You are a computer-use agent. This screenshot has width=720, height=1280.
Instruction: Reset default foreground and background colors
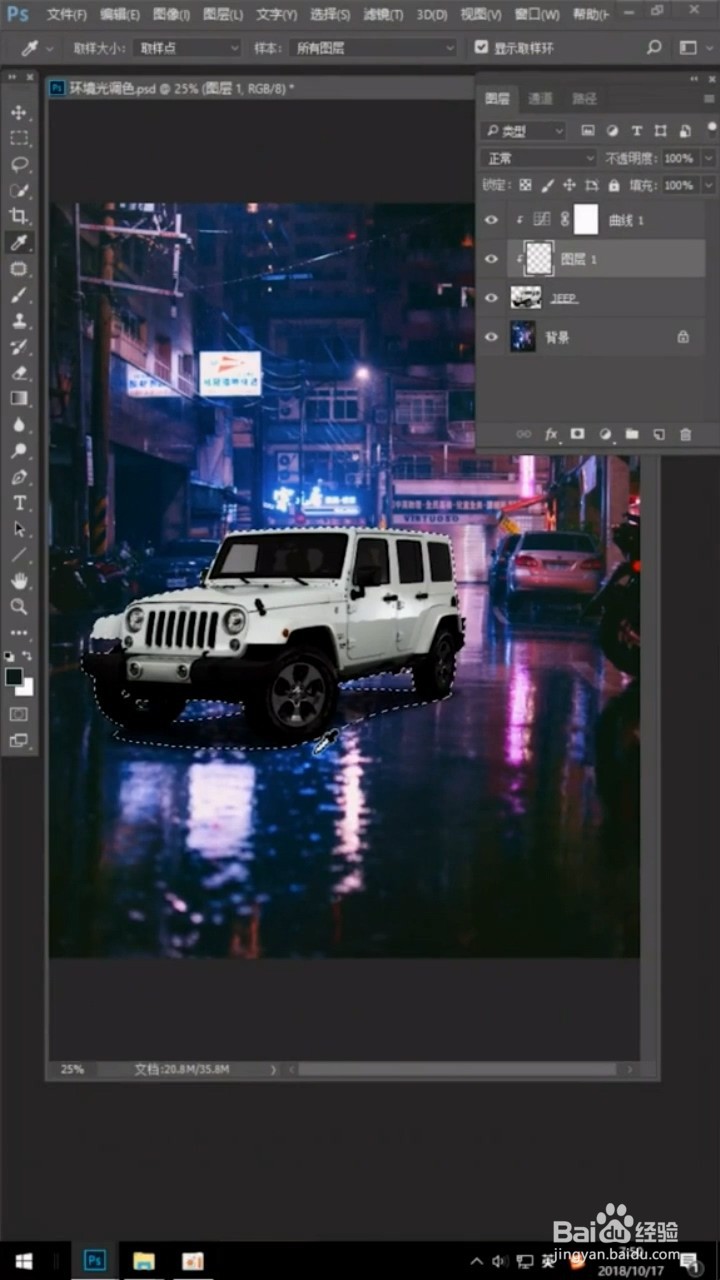click(9, 656)
